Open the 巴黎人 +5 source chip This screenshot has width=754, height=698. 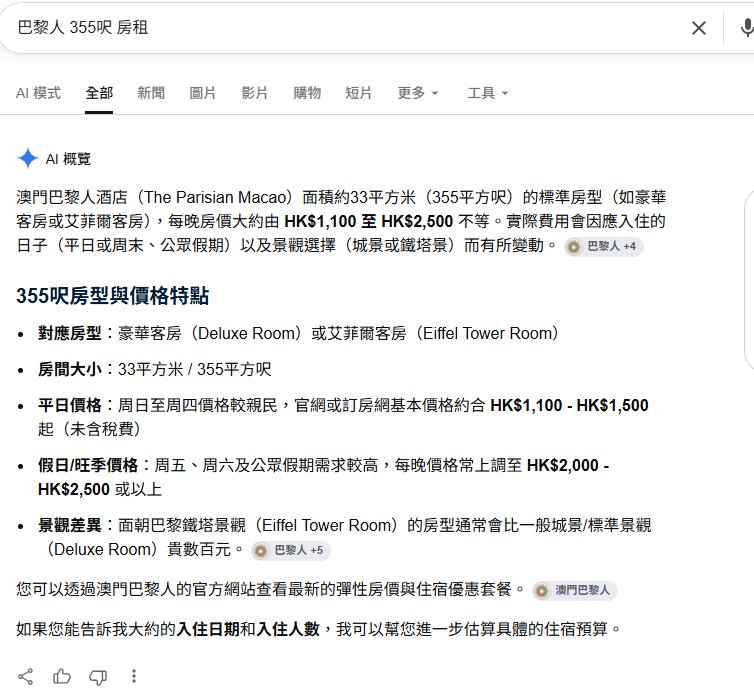(291, 550)
